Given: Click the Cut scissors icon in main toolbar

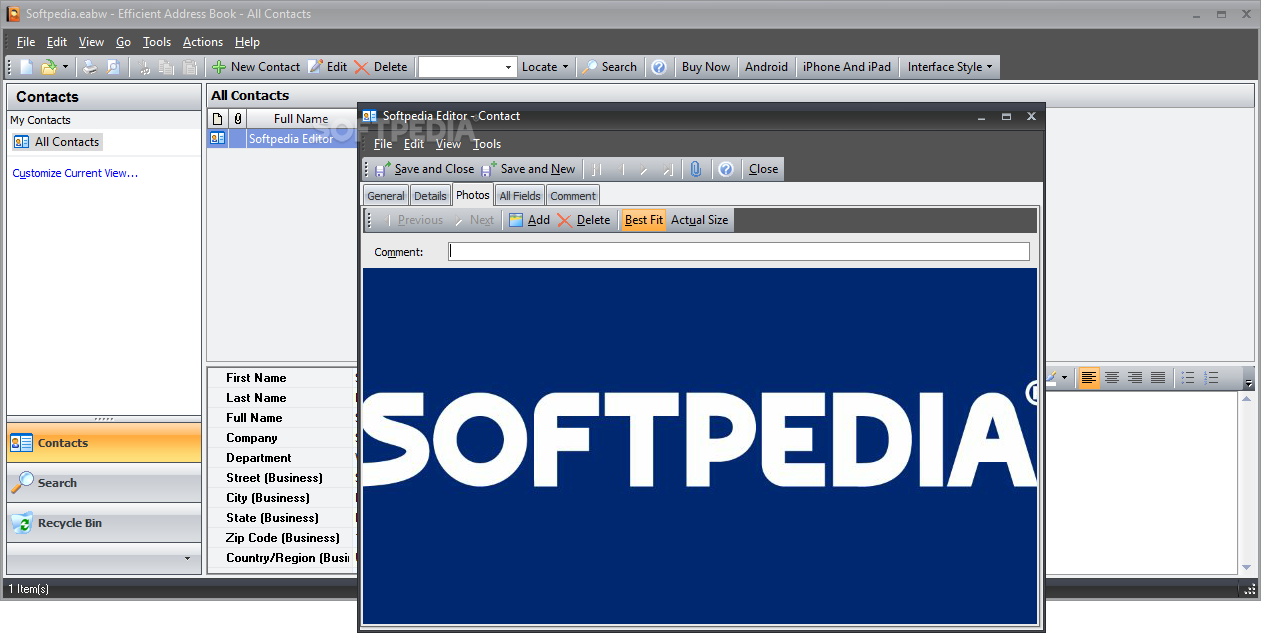Looking at the screenshot, I should point(145,67).
